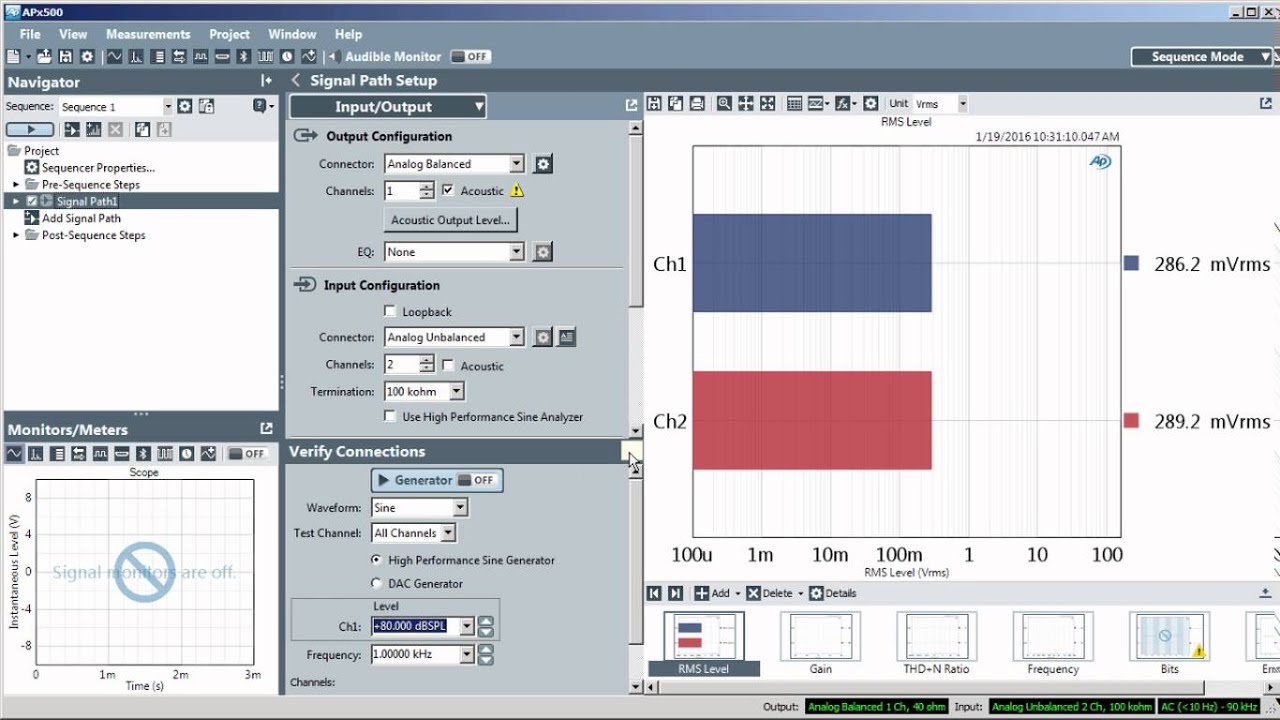Click the step-into run icon next to the Run button
This screenshot has width=1280, height=720.
click(x=72, y=130)
